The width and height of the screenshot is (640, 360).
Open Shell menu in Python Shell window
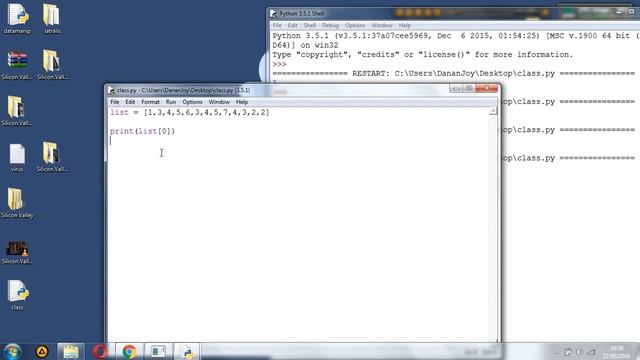click(310, 25)
